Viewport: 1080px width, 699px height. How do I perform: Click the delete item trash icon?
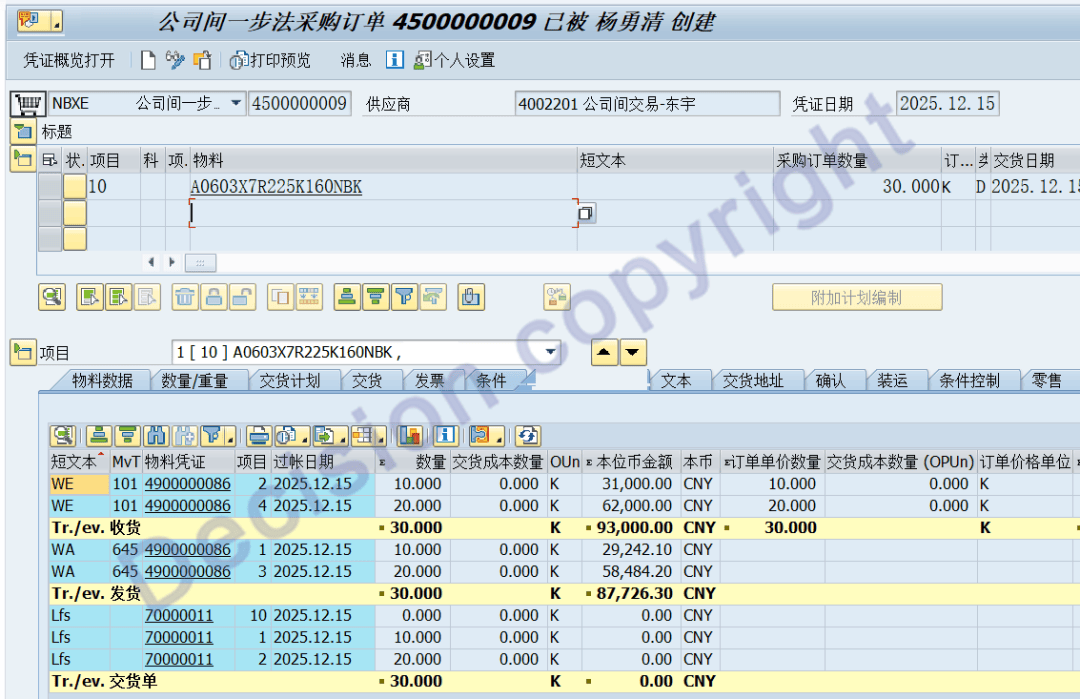coord(186,296)
